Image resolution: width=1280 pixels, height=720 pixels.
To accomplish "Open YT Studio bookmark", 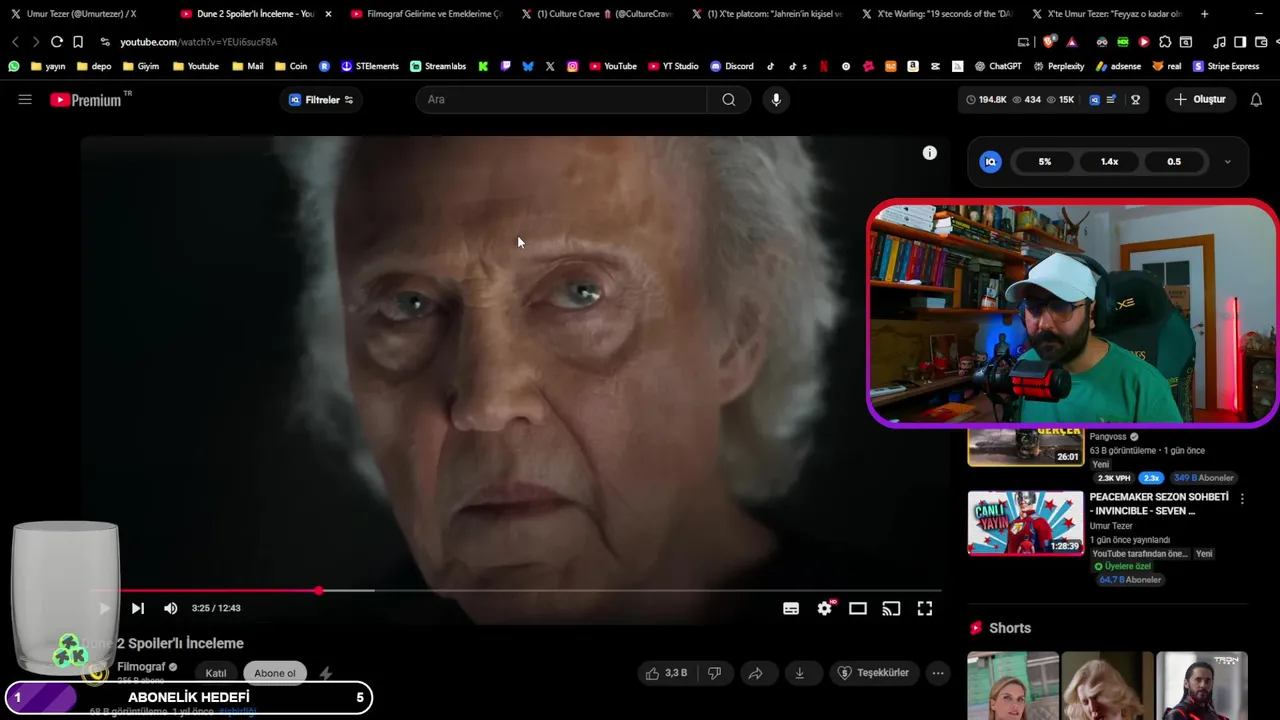I will 673,66.
